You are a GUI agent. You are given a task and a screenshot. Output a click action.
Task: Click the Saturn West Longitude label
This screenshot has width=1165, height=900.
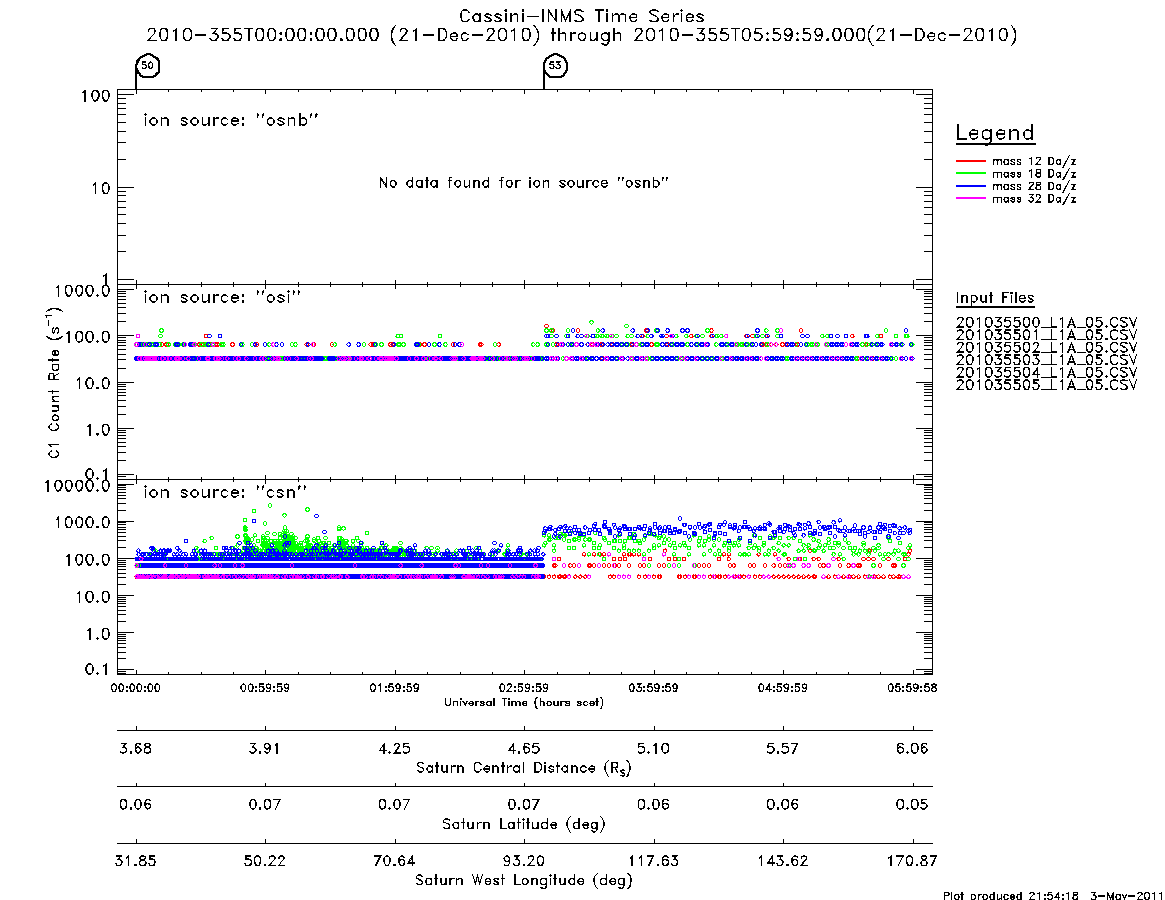pyautogui.click(x=524, y=881)
